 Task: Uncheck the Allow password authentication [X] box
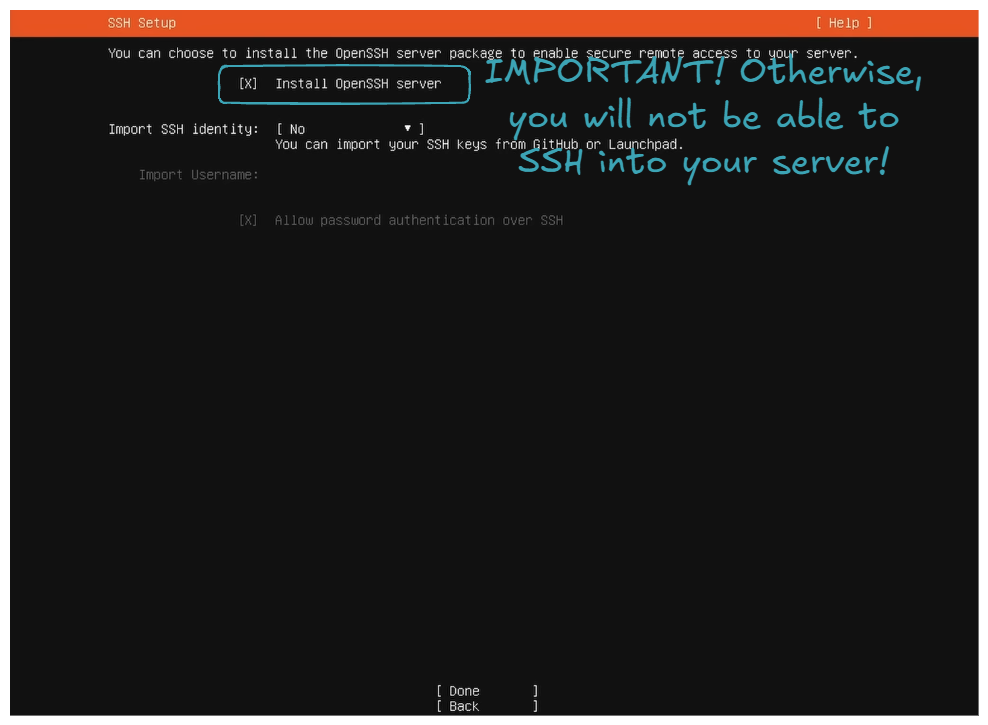248,220
